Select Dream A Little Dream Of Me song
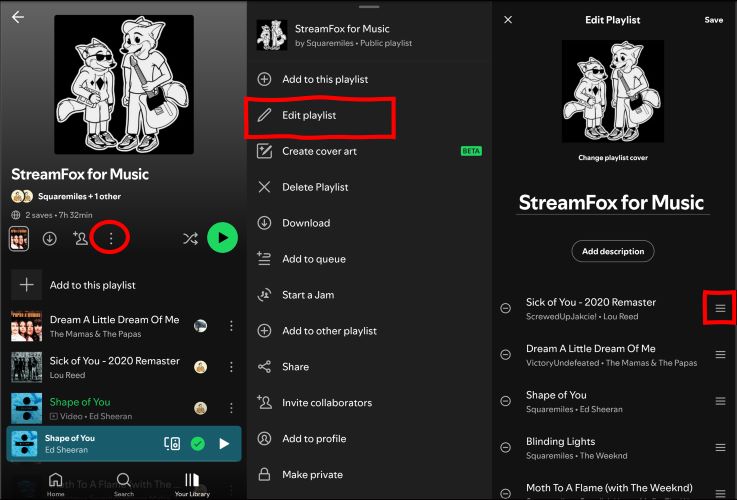 pyautogui.click(x=114, y=326)
